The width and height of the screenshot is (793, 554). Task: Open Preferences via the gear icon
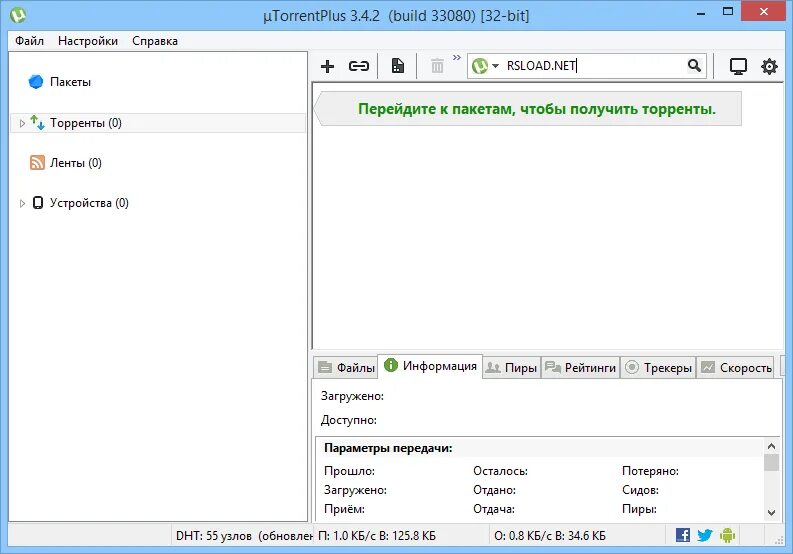tap(769, 66)
